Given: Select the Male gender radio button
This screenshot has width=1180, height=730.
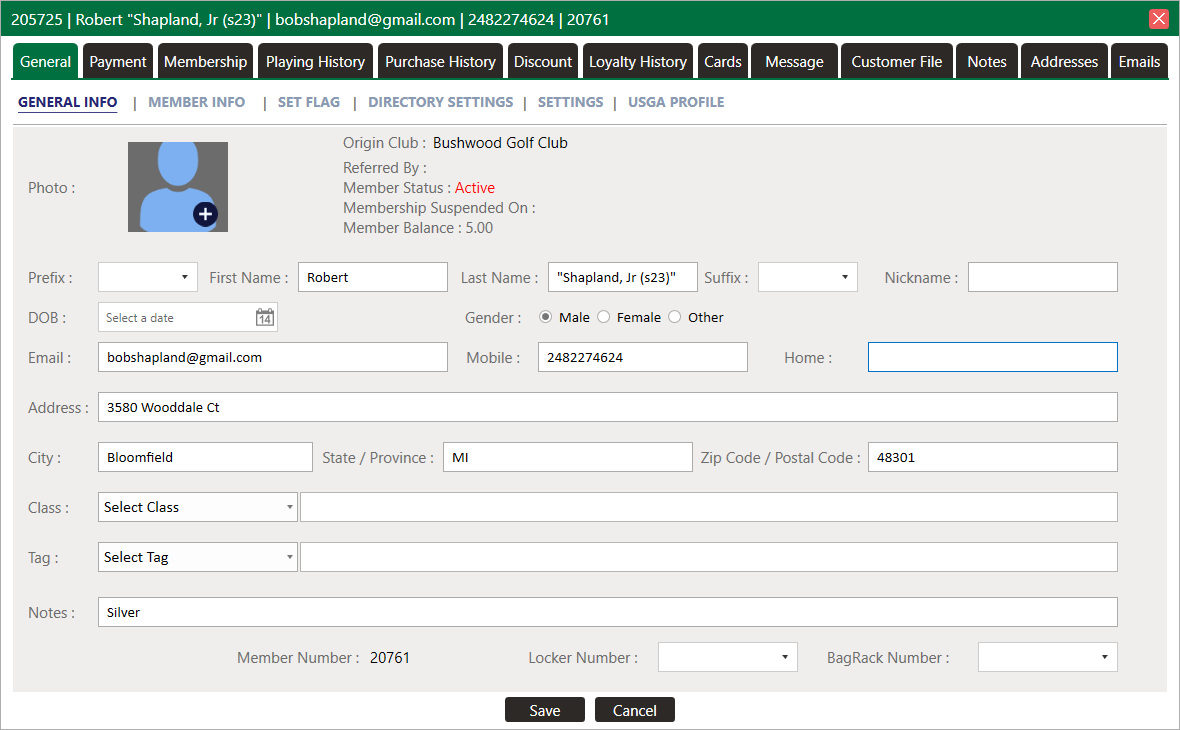Looking at the screenshot, I should 546,317.
